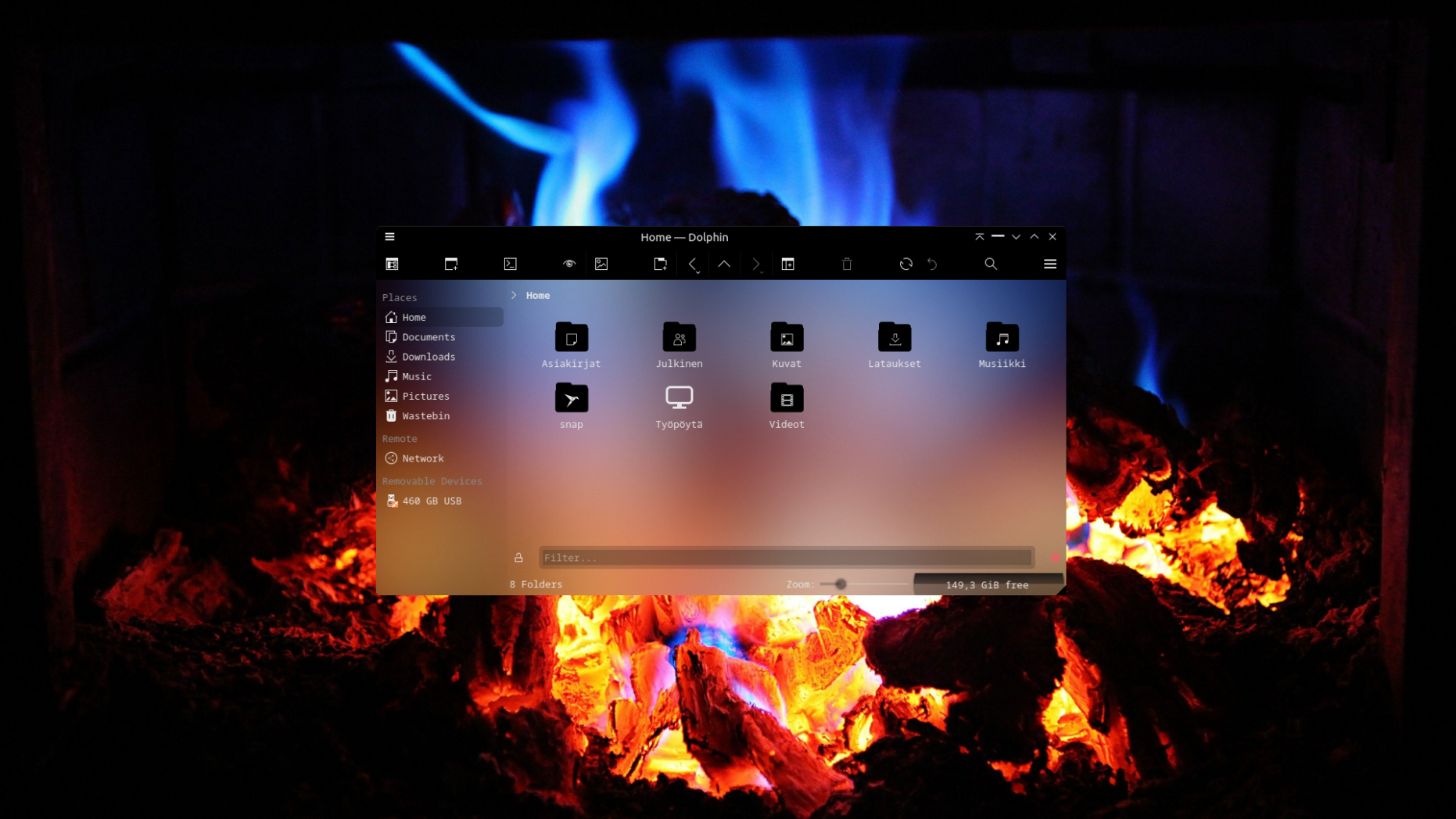Create new folder from toolbar icon
This screenshot has height=819, width=1456.
pyautogui.click(x=661, y=264)
